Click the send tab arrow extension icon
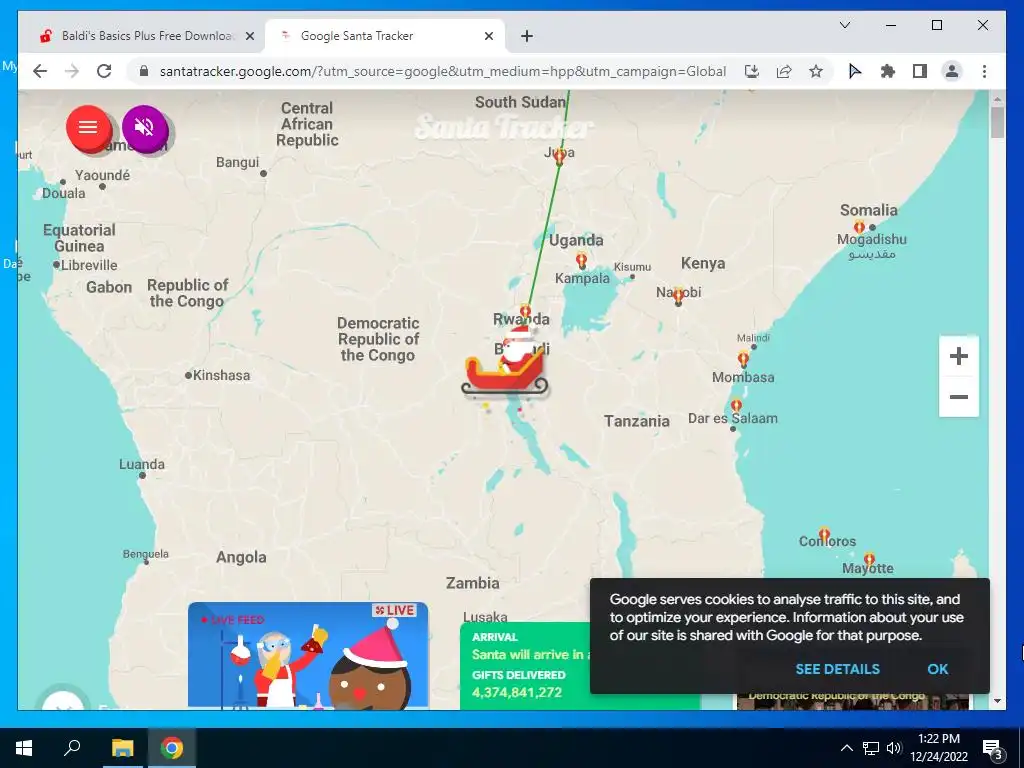Screen dimensions: 1024x768 click(x=855, y=71)
